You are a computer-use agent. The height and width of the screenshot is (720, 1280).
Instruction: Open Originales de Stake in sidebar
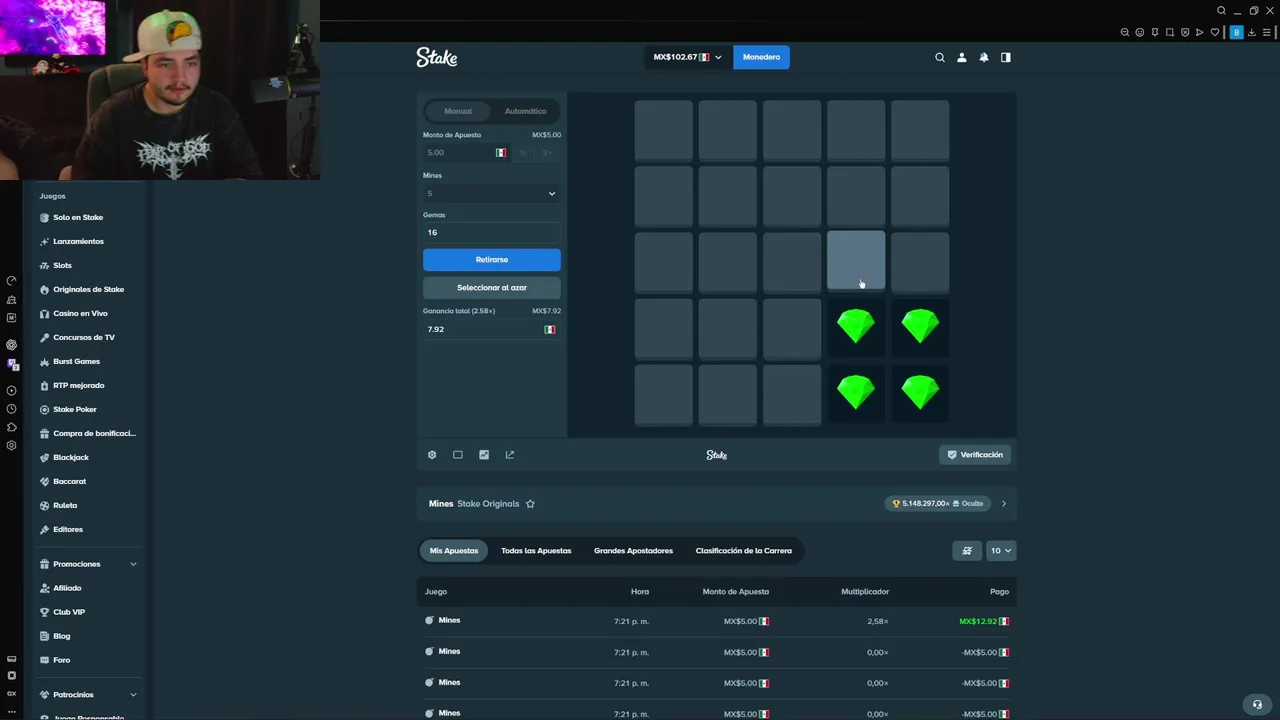tap(88, 289)
